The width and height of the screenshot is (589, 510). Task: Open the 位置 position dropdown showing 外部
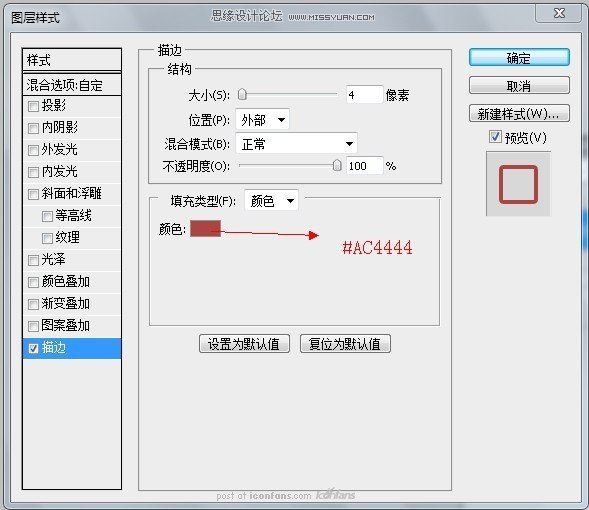262,120
